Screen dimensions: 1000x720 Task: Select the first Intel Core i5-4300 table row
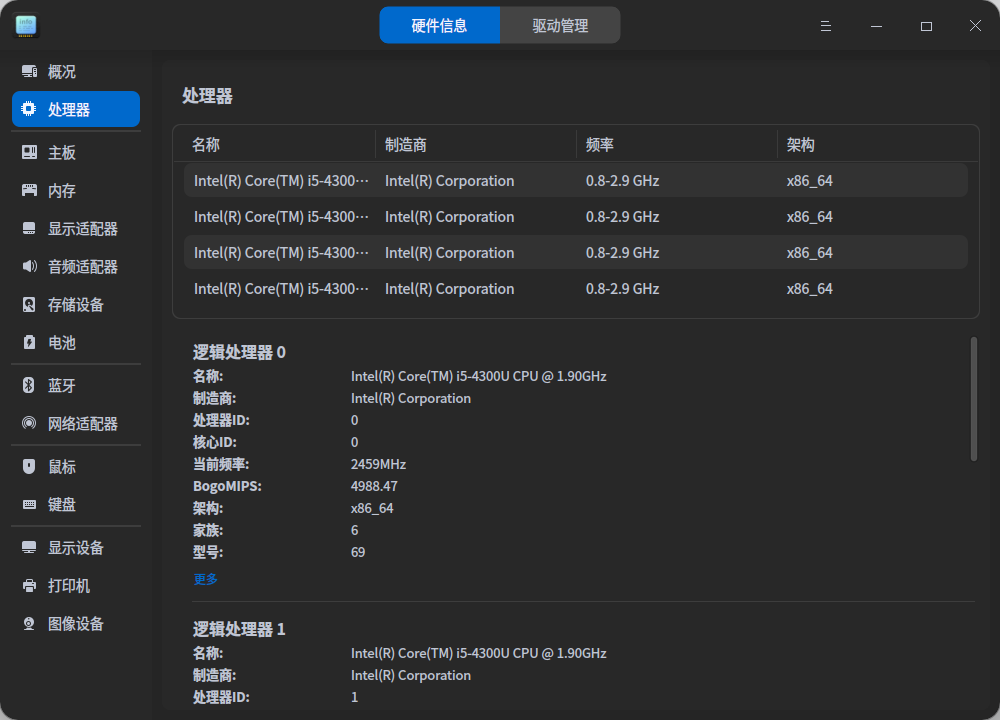575,181
